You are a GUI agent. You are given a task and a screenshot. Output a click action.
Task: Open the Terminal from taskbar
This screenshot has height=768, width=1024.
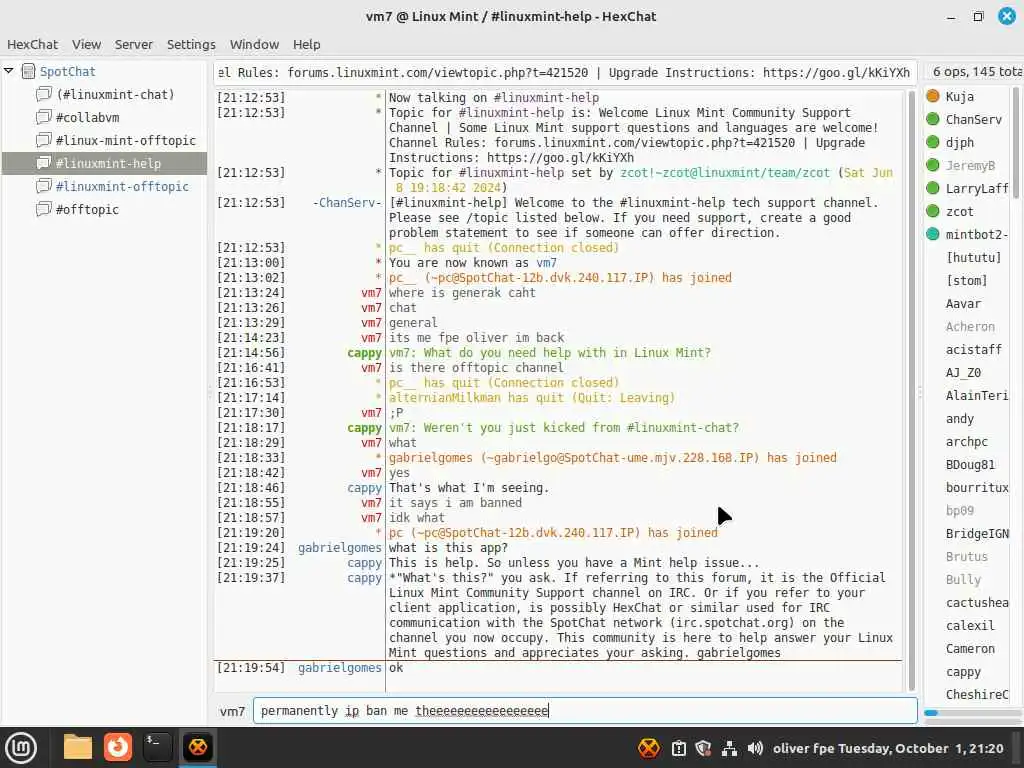click(x=157, y=747)
